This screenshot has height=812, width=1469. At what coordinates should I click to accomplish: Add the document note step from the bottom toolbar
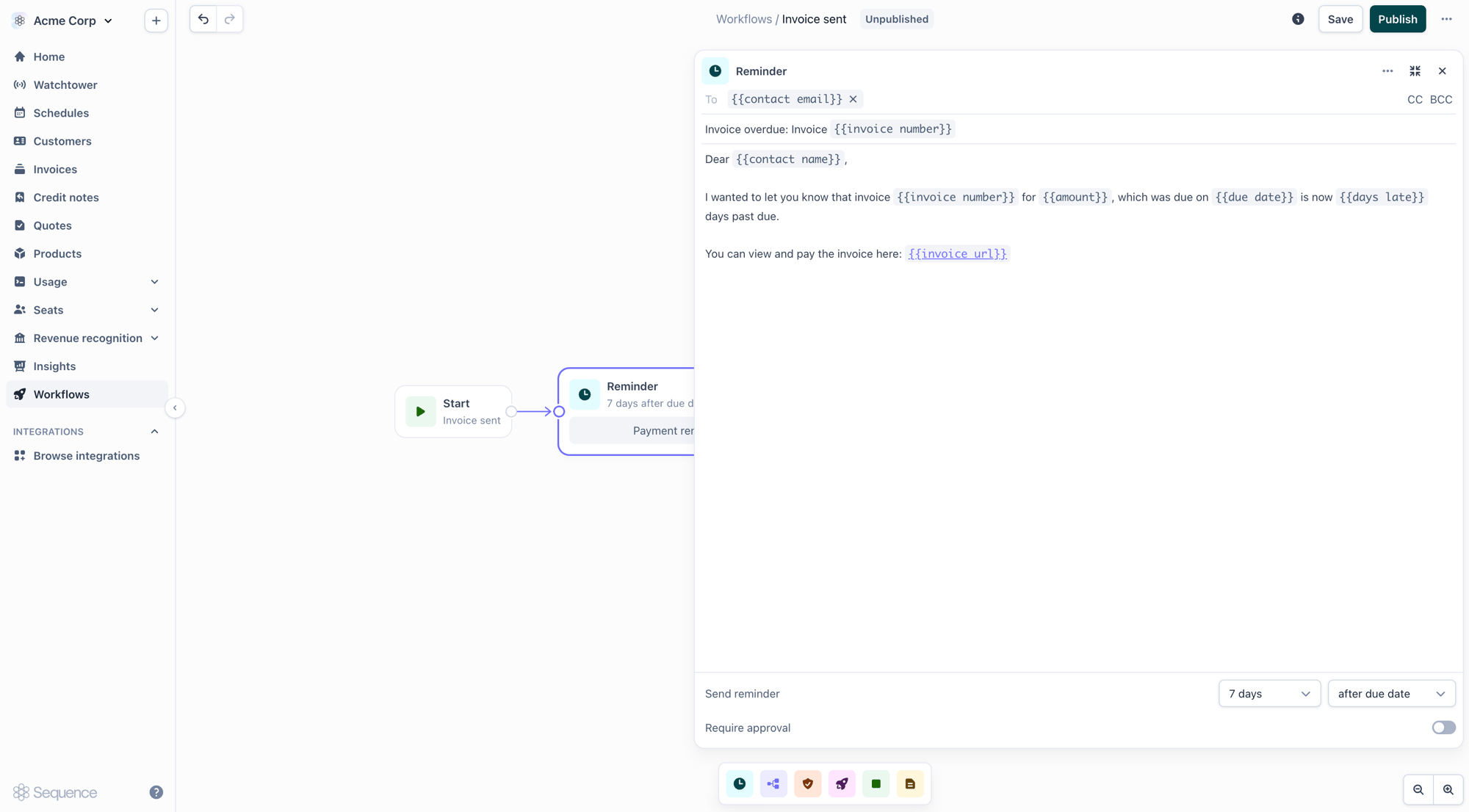910,784
